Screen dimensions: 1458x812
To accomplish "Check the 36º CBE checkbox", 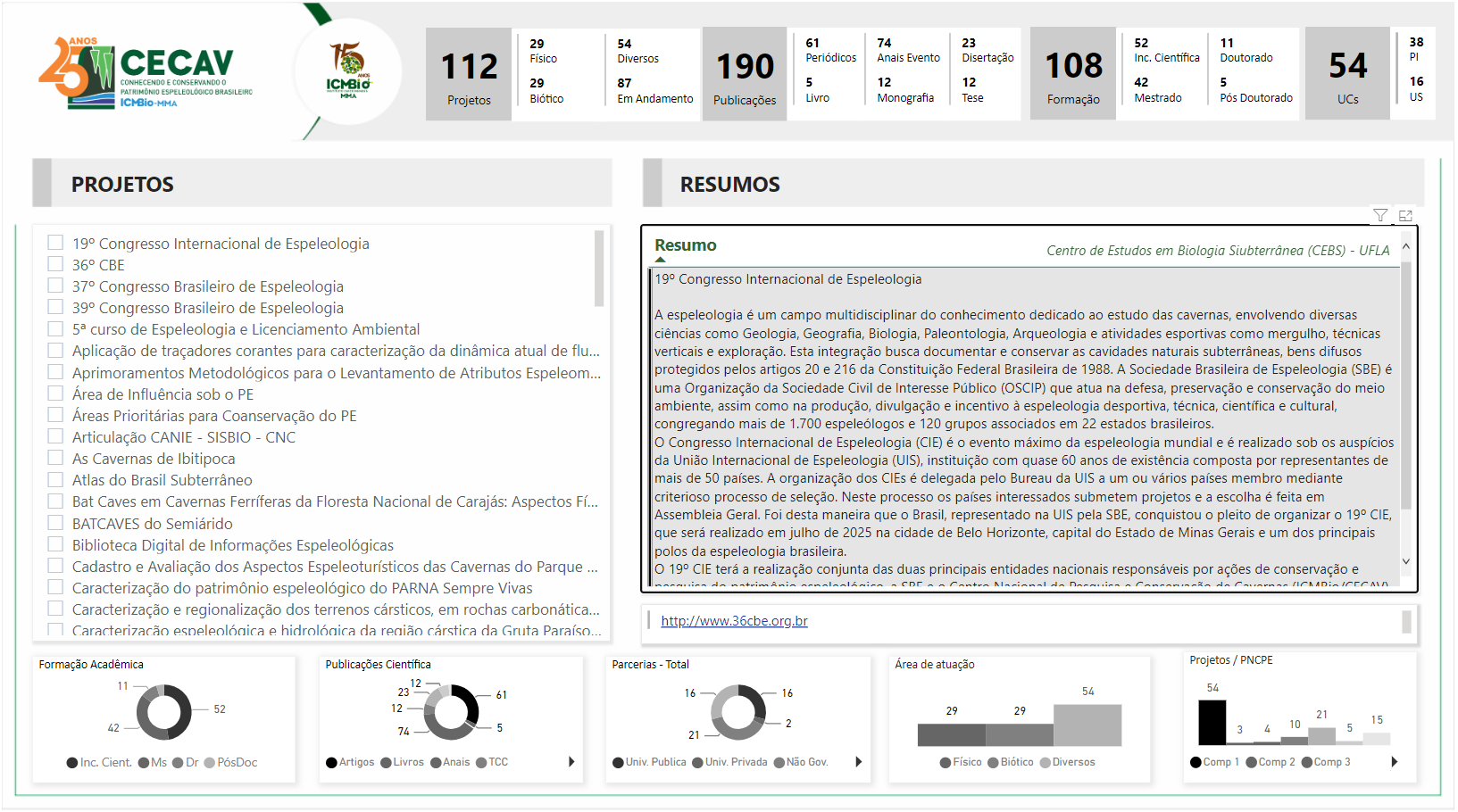I will [x=54, y=264].
